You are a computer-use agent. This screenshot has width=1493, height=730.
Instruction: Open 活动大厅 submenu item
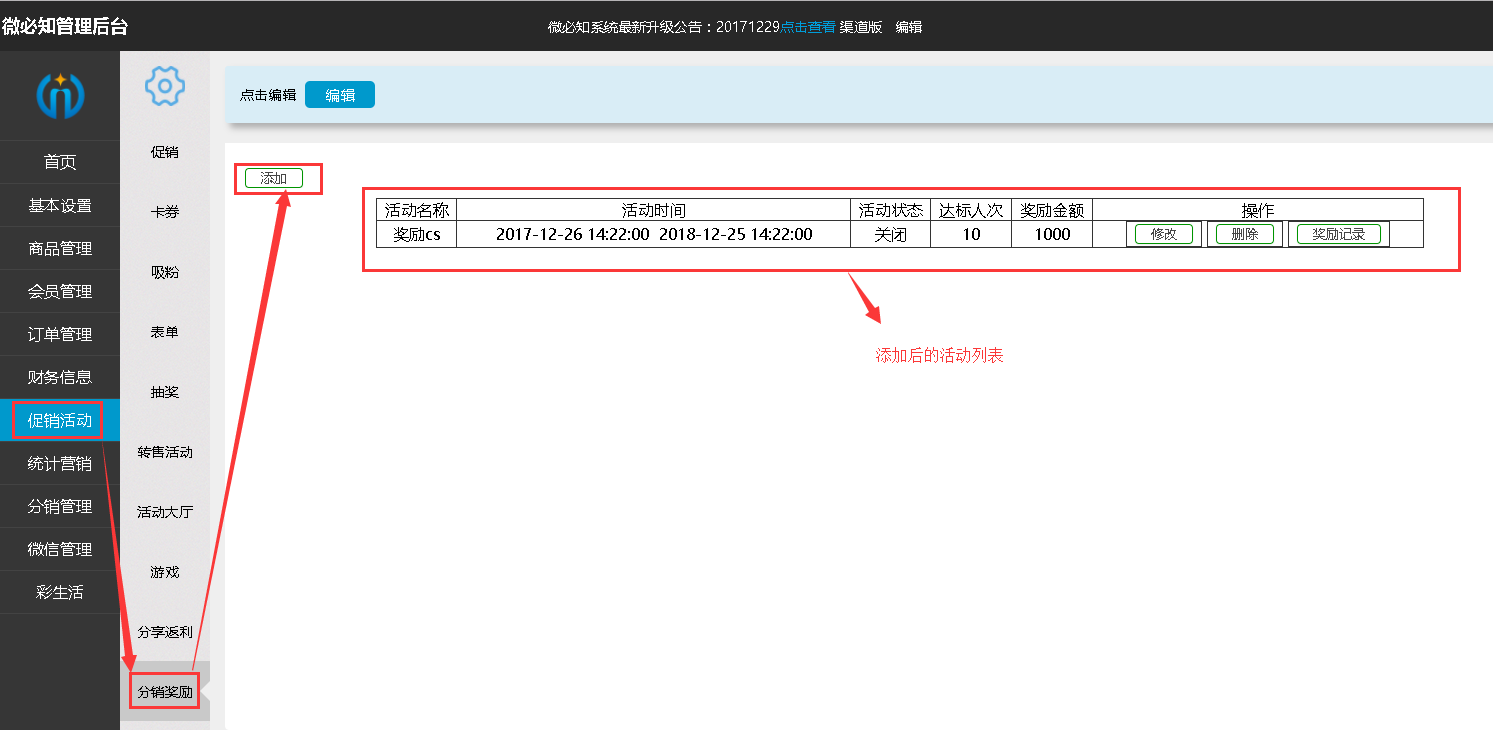click(x=165, y=512)
